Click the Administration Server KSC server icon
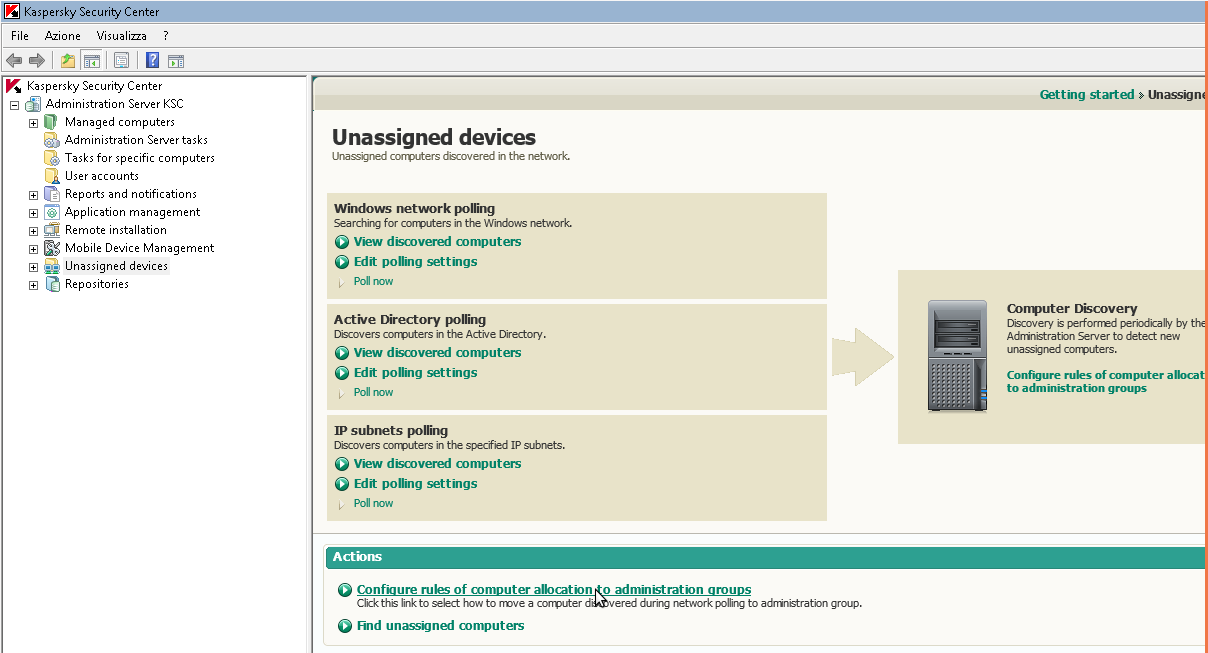 click(33, 104)
